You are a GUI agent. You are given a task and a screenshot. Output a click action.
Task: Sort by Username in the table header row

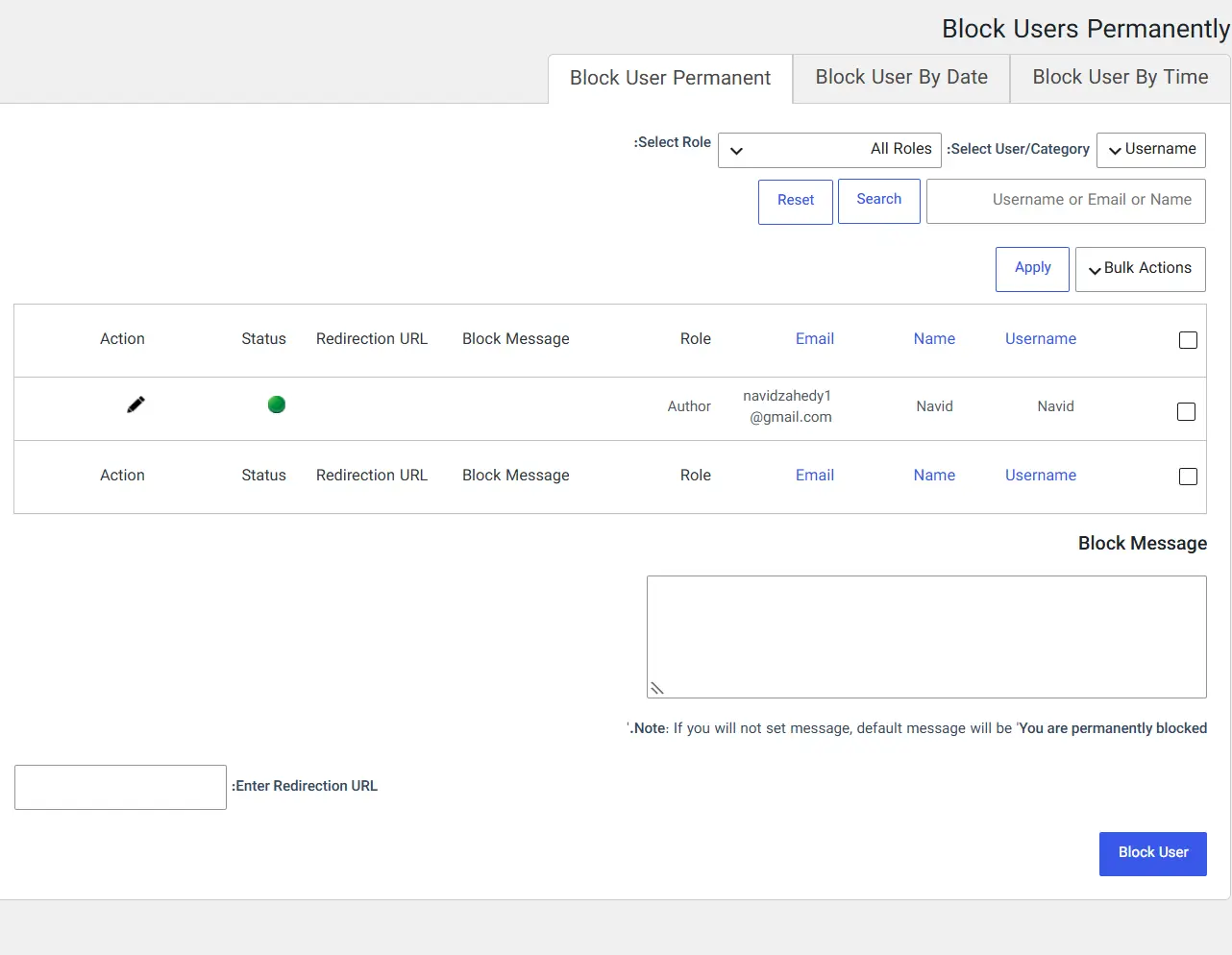point(1041,339)
